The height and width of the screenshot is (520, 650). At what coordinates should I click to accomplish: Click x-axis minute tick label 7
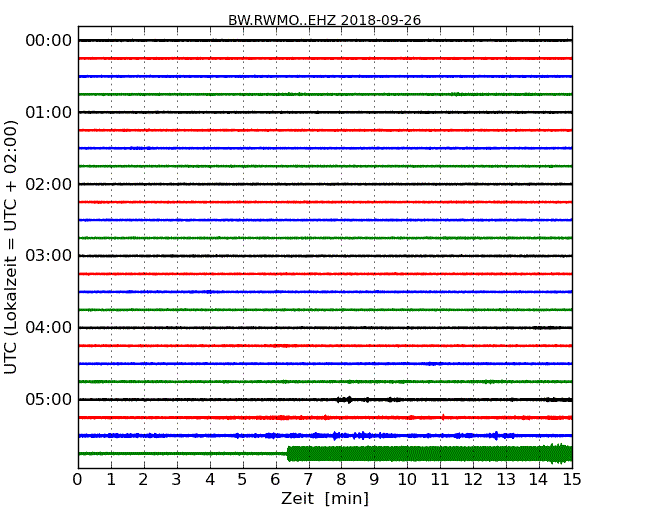pyautogui.click(x=308, y=480)
